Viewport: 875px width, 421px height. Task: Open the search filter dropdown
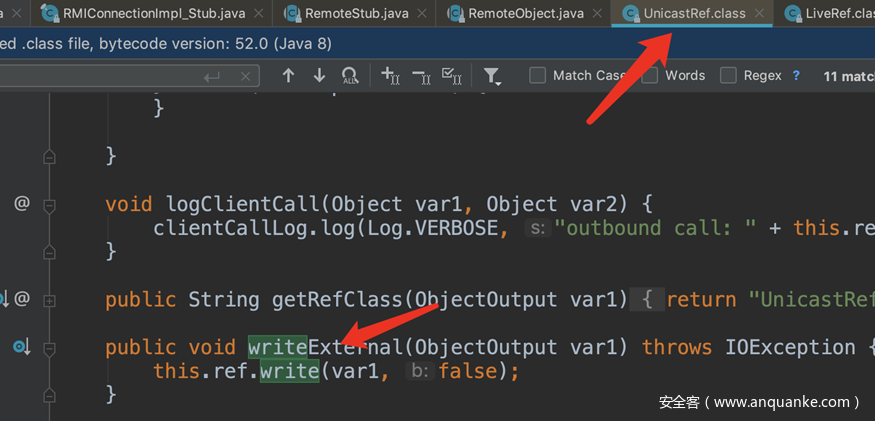492,76
